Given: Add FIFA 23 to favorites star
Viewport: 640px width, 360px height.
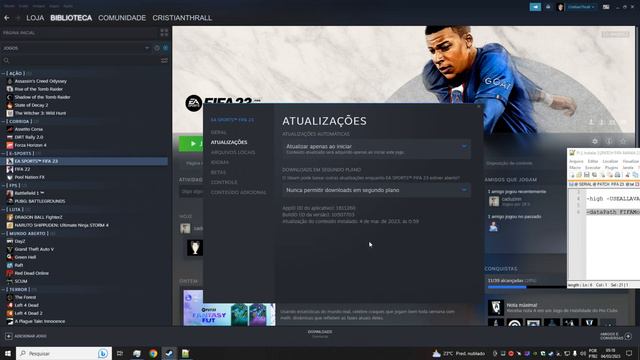Looking at the screenshot, I should (x=623, y=141).
